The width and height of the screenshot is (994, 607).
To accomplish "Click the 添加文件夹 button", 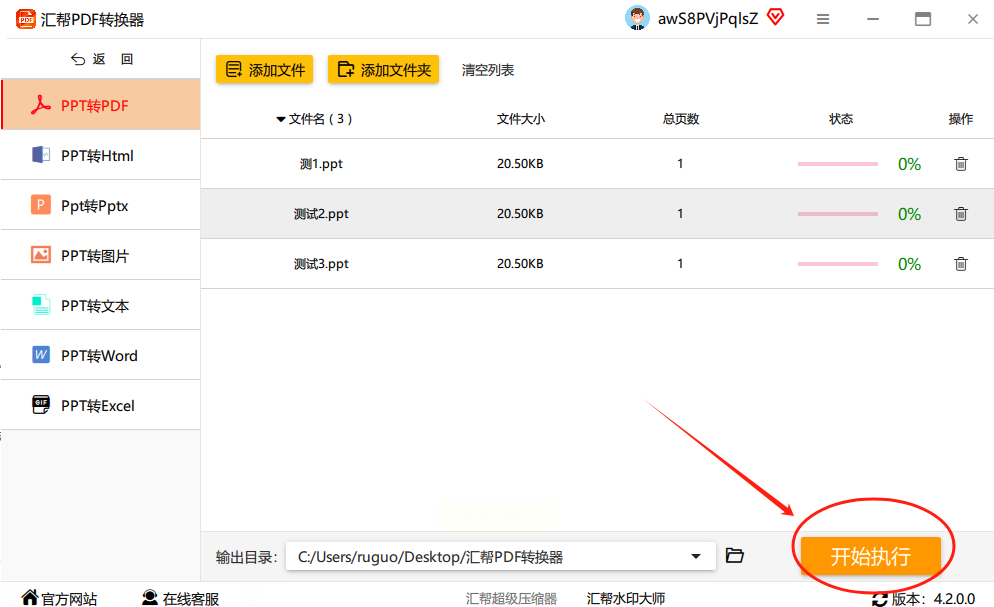I will pos(384,69).
